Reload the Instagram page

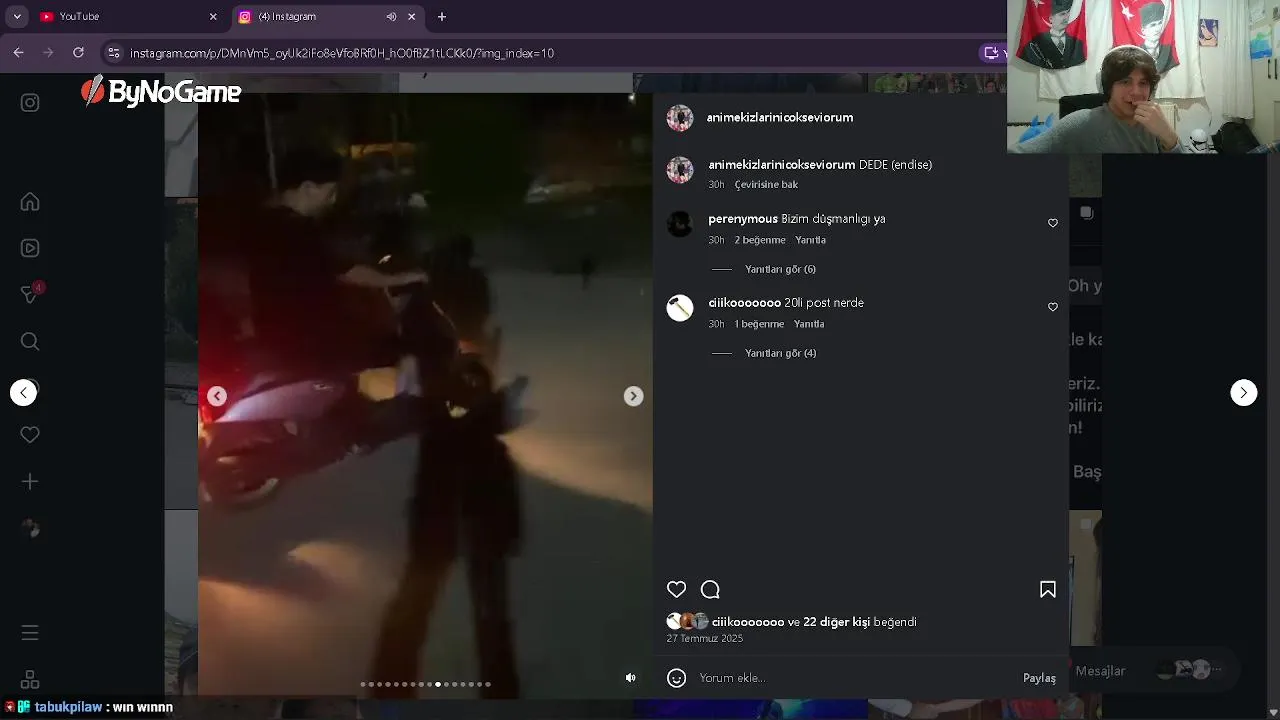[78, 52]
